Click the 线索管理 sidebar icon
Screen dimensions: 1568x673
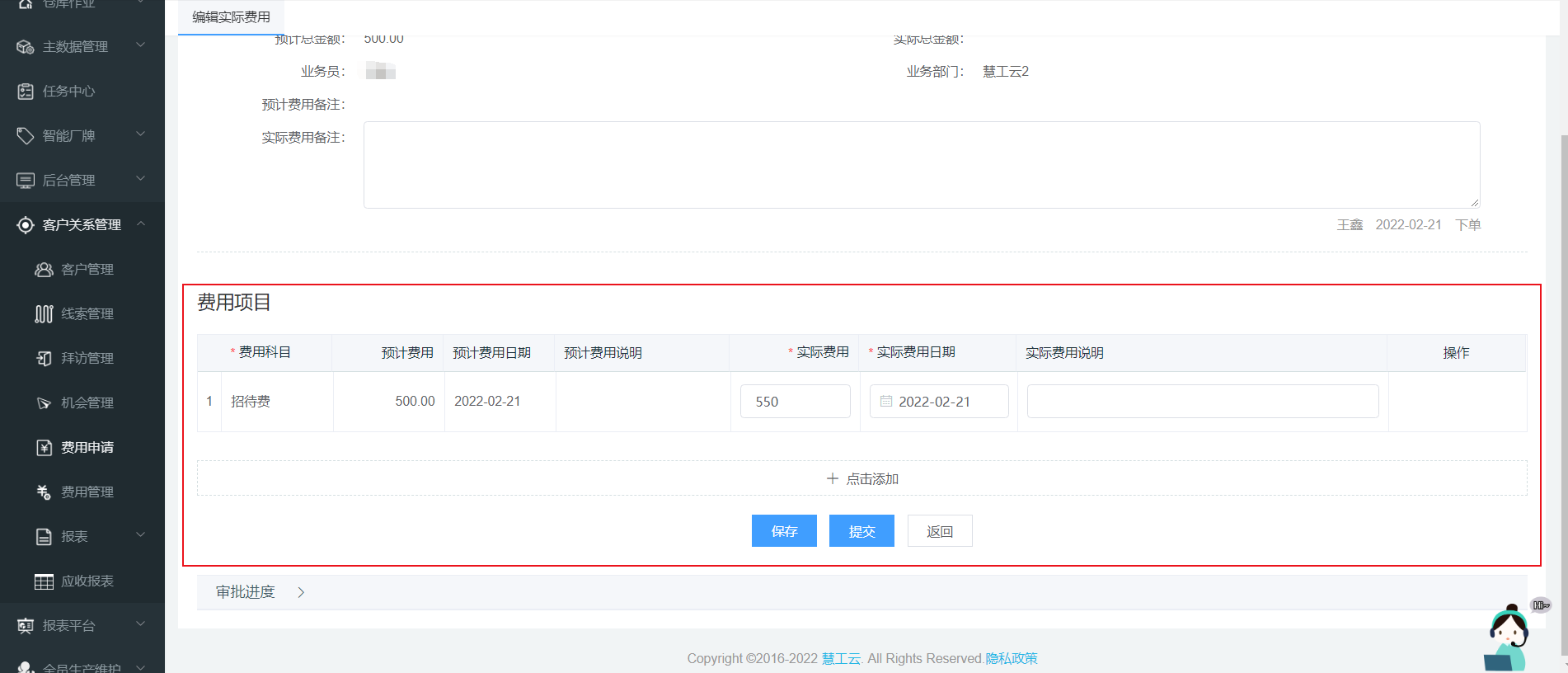tap(44, 314)
